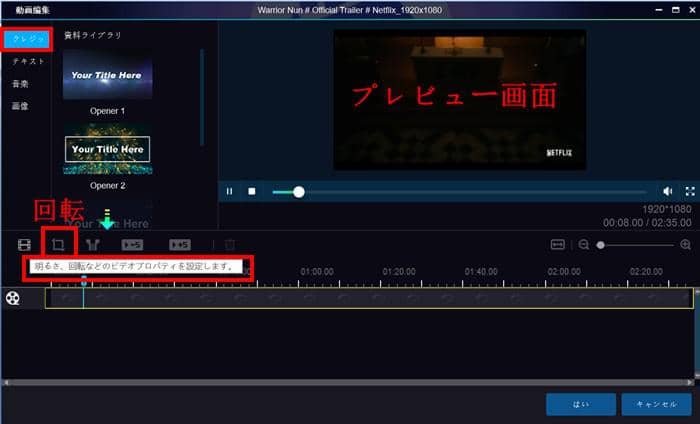Zoom out the timeline with the minus magnifier

point(583,245)
